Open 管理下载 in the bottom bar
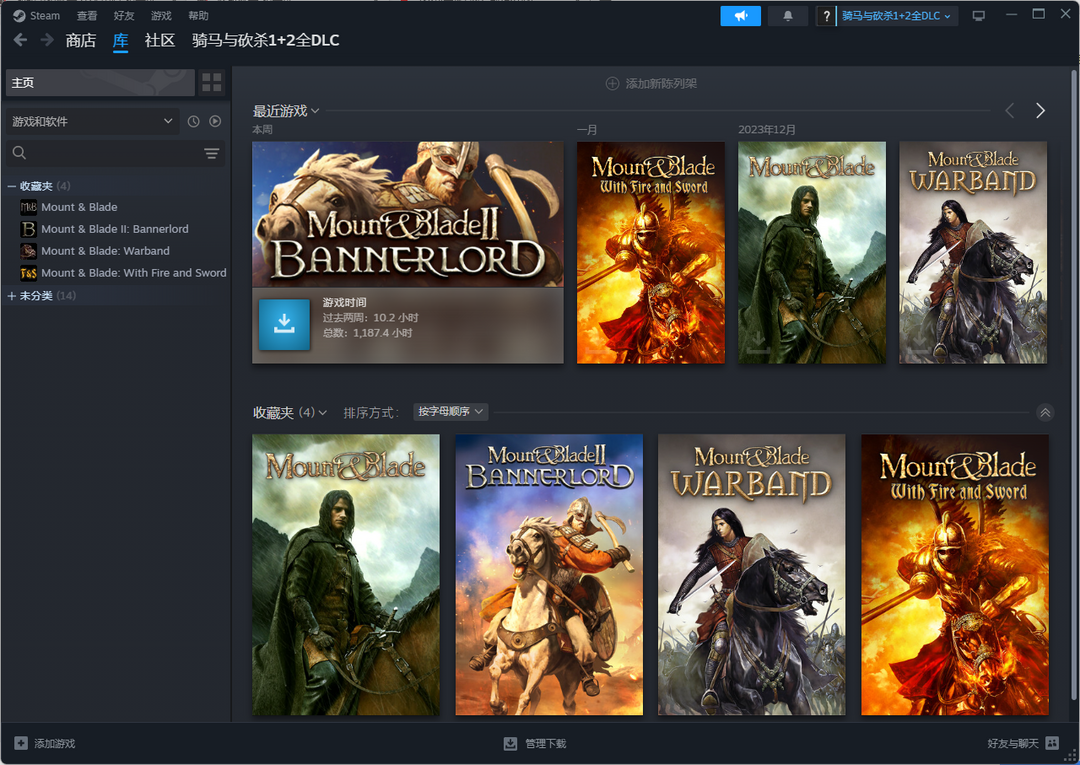 coord(535,744)
